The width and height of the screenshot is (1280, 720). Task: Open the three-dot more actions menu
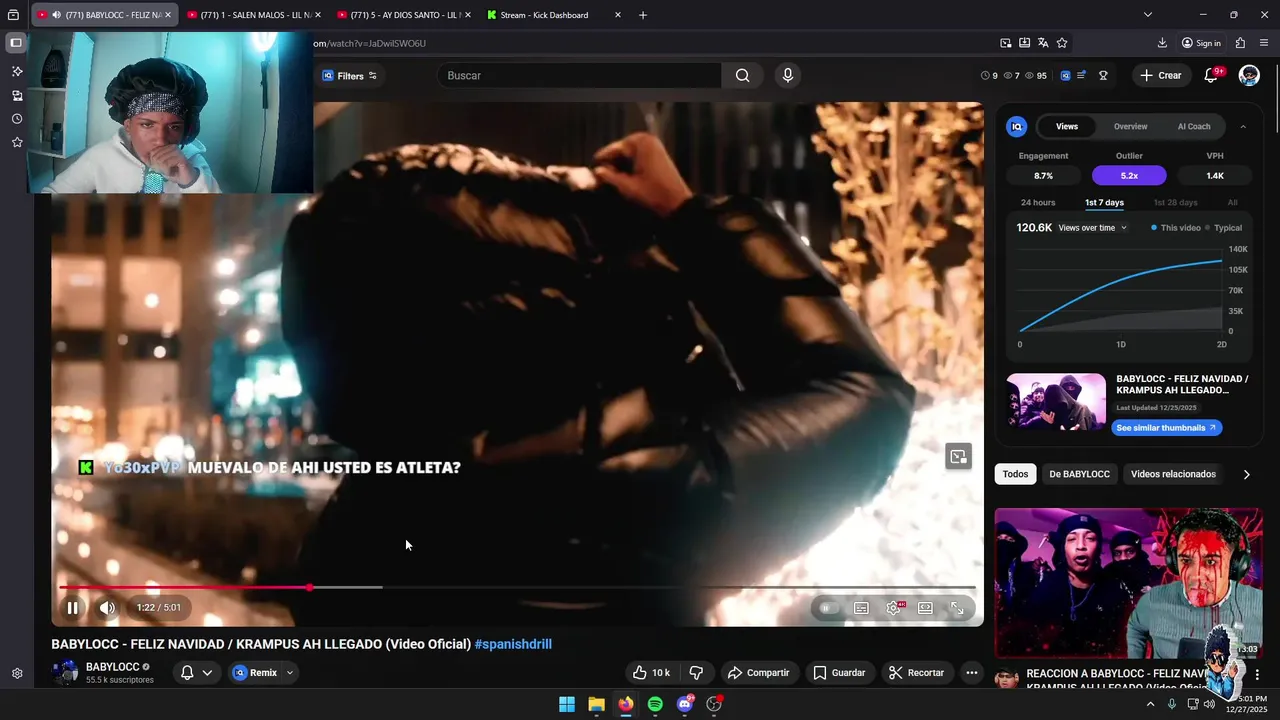pyautogui.click(x=971, y=673)
